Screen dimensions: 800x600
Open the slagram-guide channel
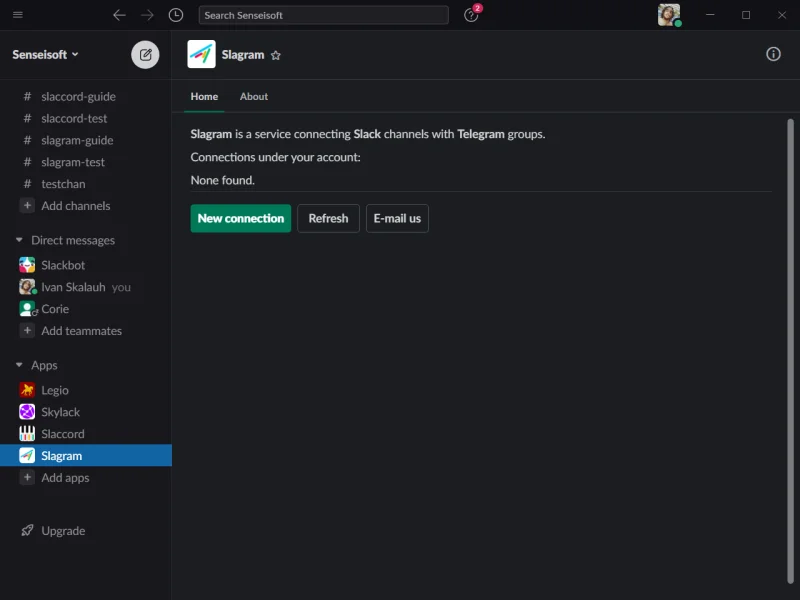[86, 140]
